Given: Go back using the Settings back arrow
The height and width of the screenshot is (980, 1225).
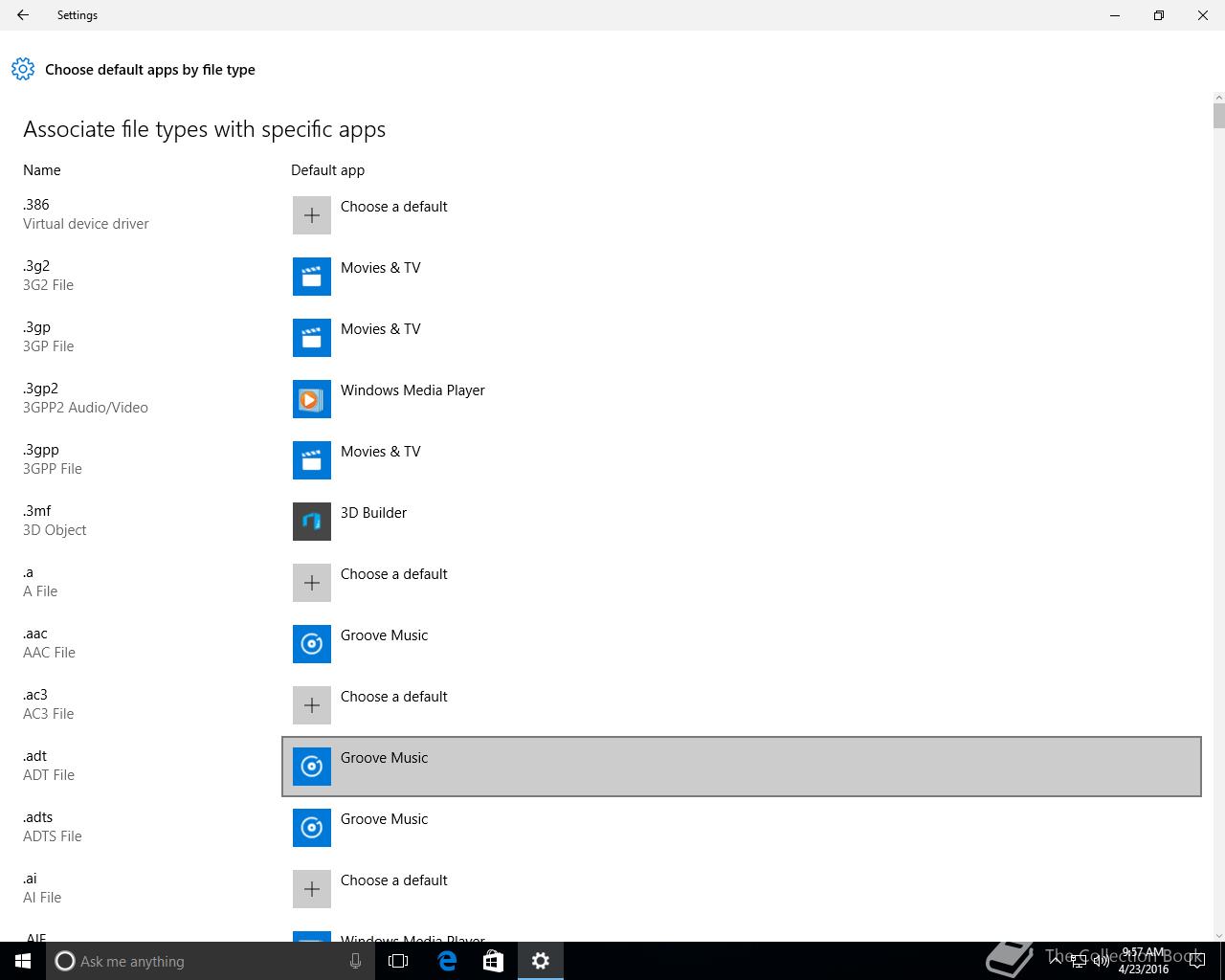Looking at the screenshot, I should click(x=23, y=15).
